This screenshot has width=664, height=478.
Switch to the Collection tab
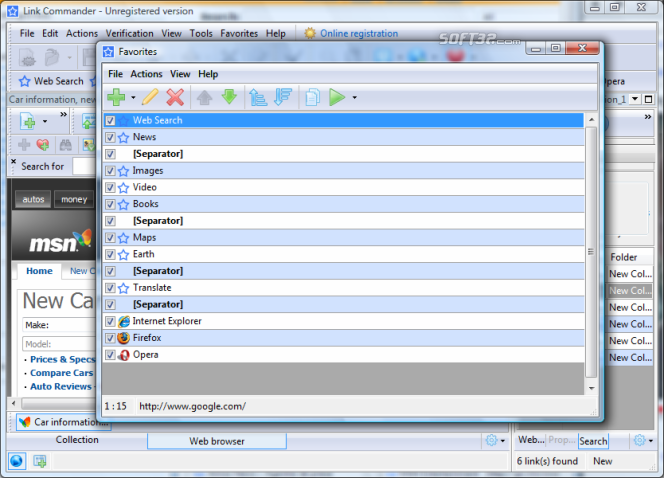[77, 440]
